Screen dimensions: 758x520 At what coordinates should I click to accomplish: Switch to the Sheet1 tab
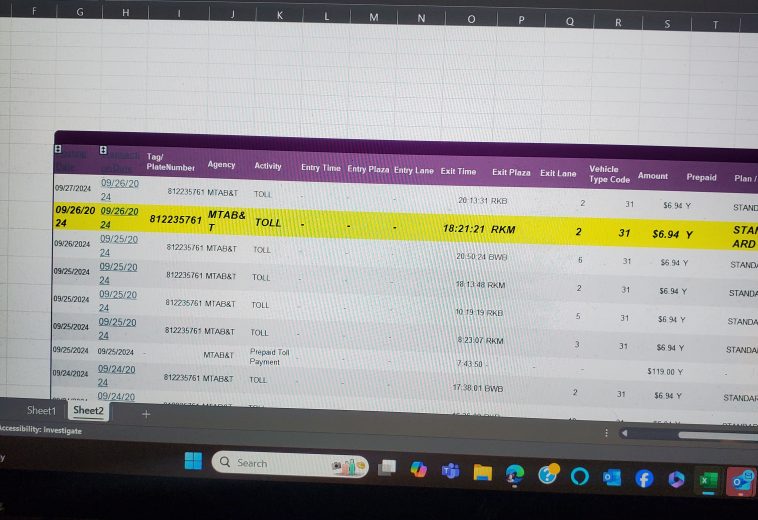pos(42,410)
